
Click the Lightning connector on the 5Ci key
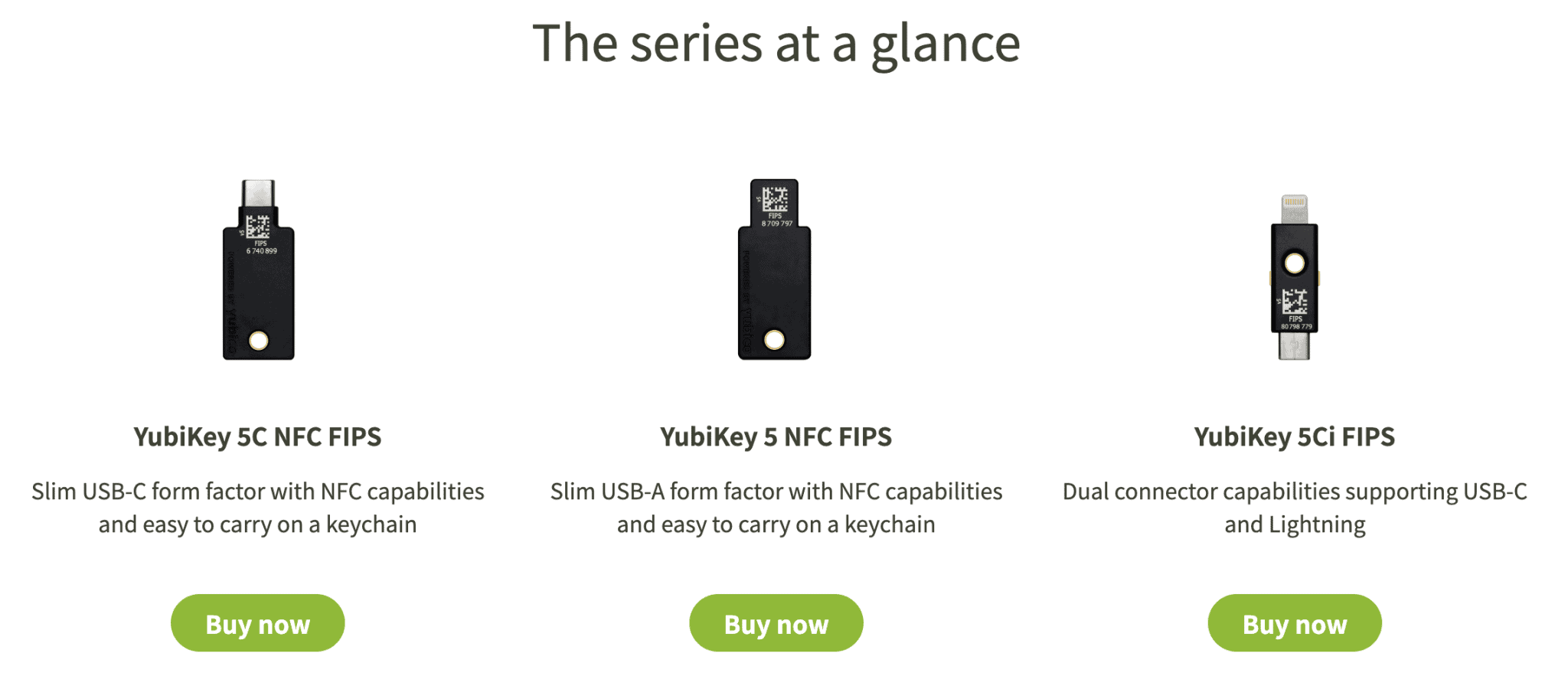(1294, 208)
